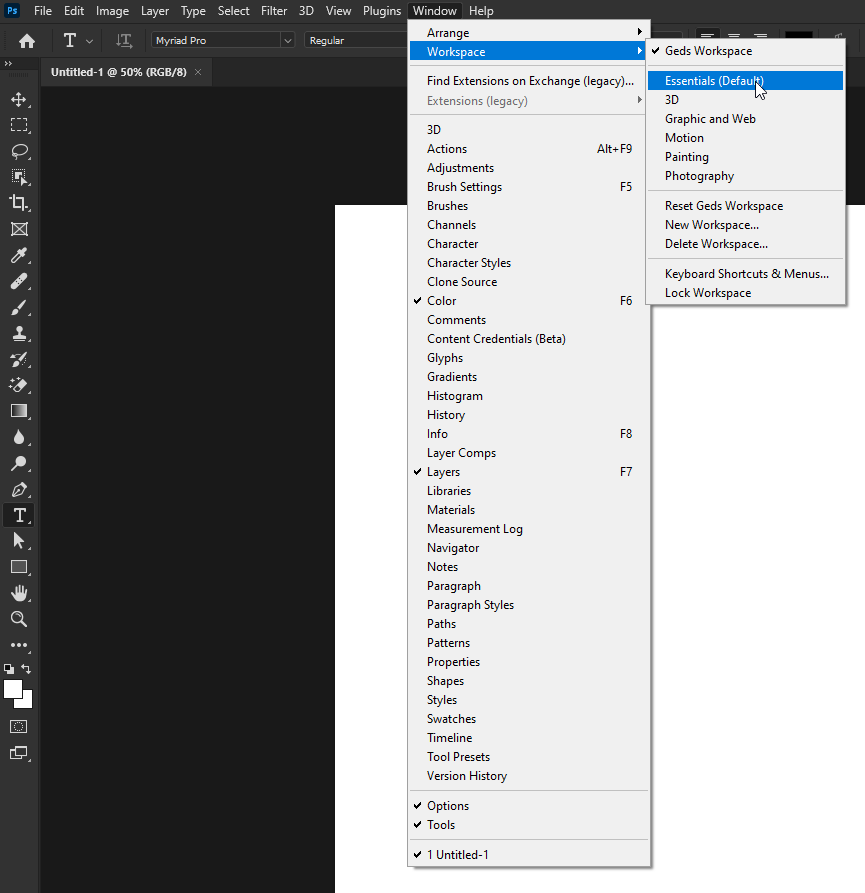Expand collapsed toolbar double-arrow

coord(8,64)
